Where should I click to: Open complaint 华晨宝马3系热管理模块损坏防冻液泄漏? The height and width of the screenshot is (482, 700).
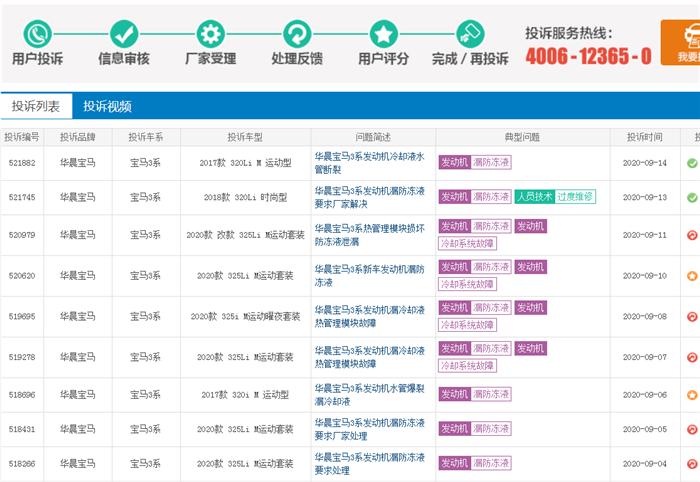pyautogui.click(x=370, y=235)
